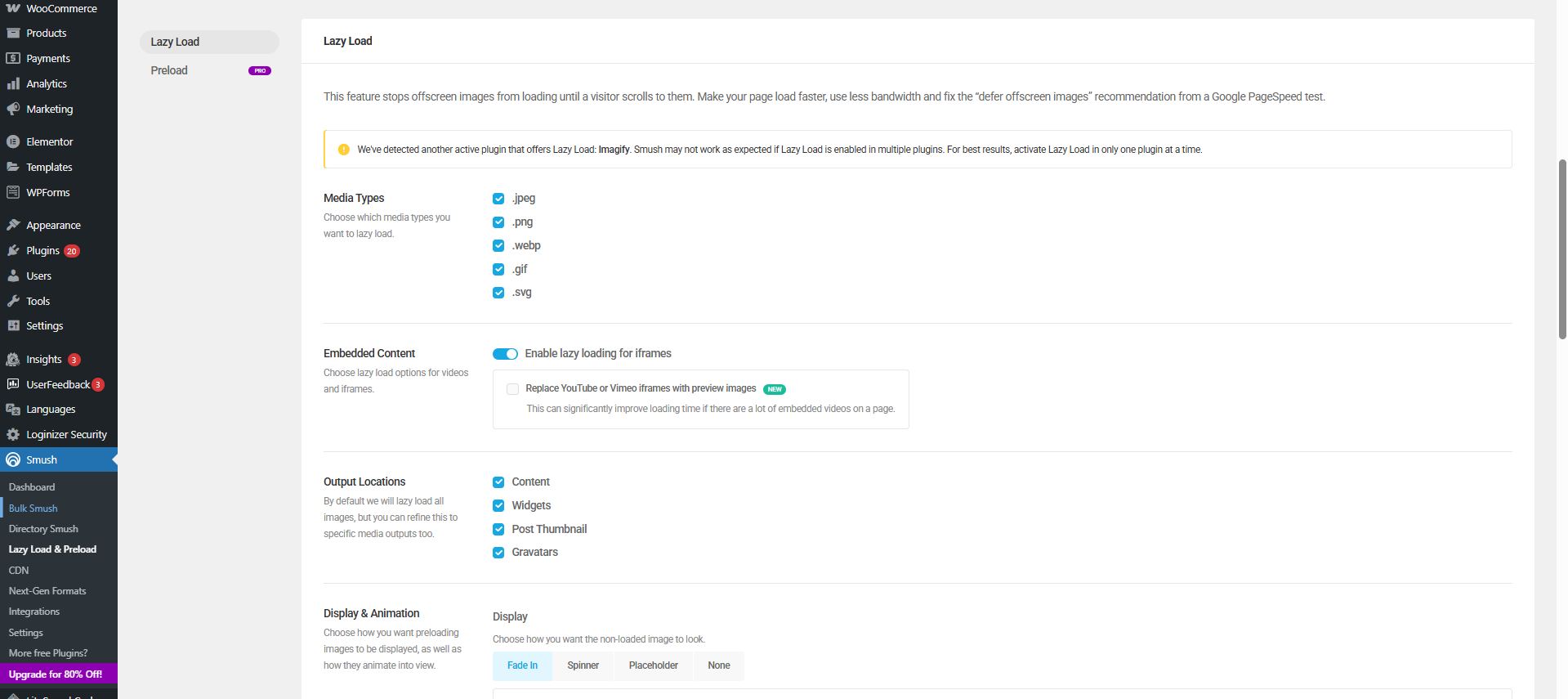Select the Spinner display option
Image resolution: width=1568 pixels, height=699 pixels.
(x=583, y=665)
